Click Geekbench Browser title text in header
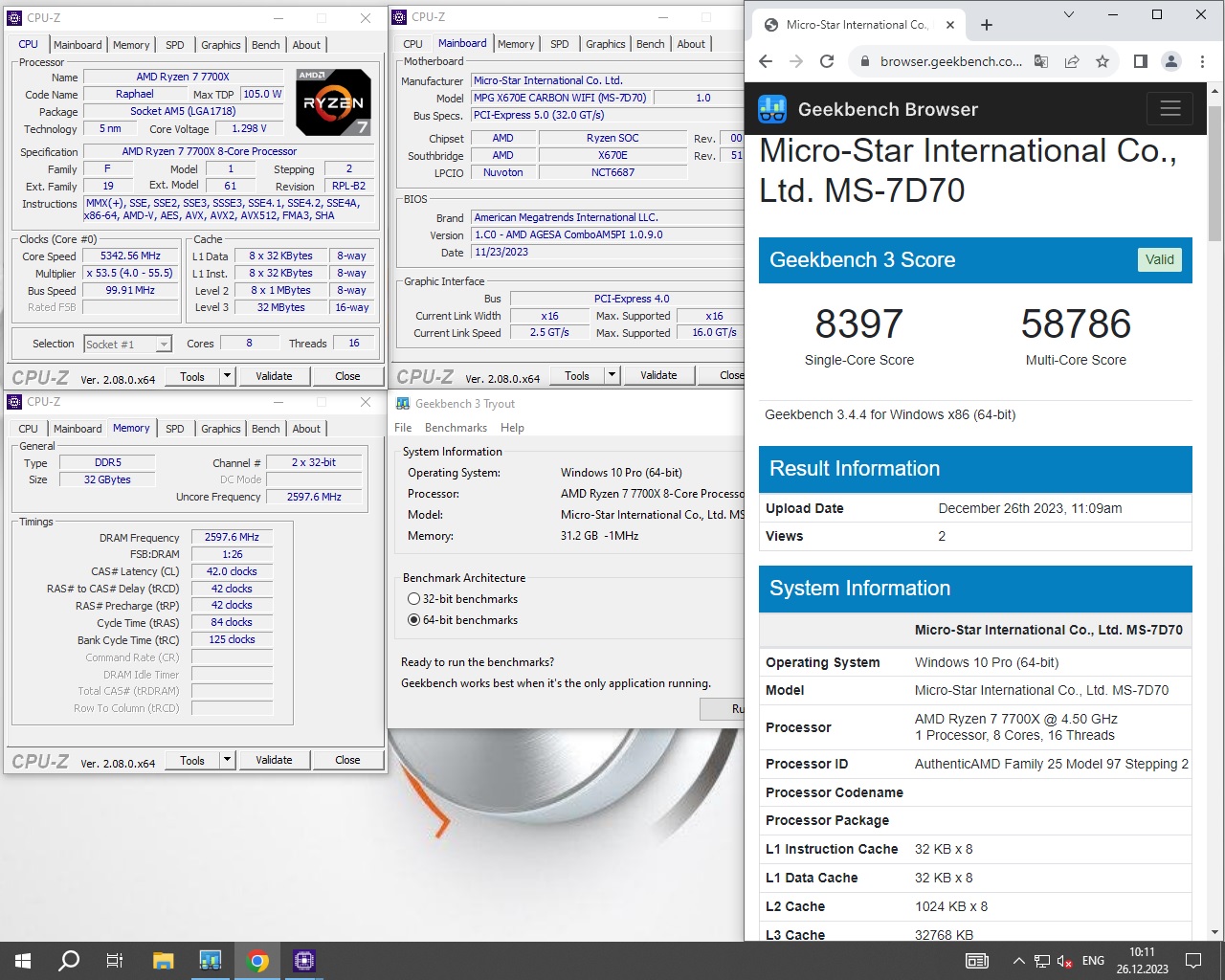The image size is (1225, 980). (x=887, y=109)
